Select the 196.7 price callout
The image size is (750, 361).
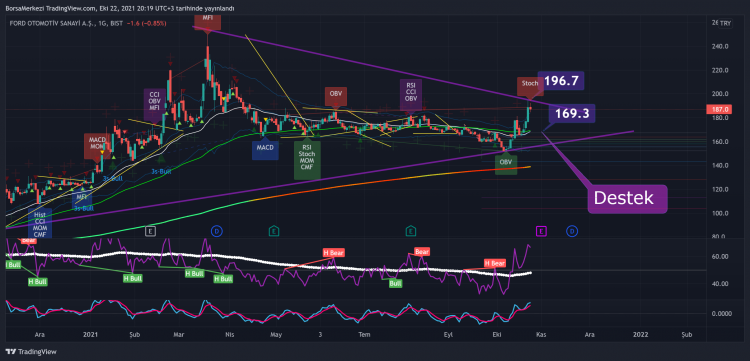click(561, 80)
